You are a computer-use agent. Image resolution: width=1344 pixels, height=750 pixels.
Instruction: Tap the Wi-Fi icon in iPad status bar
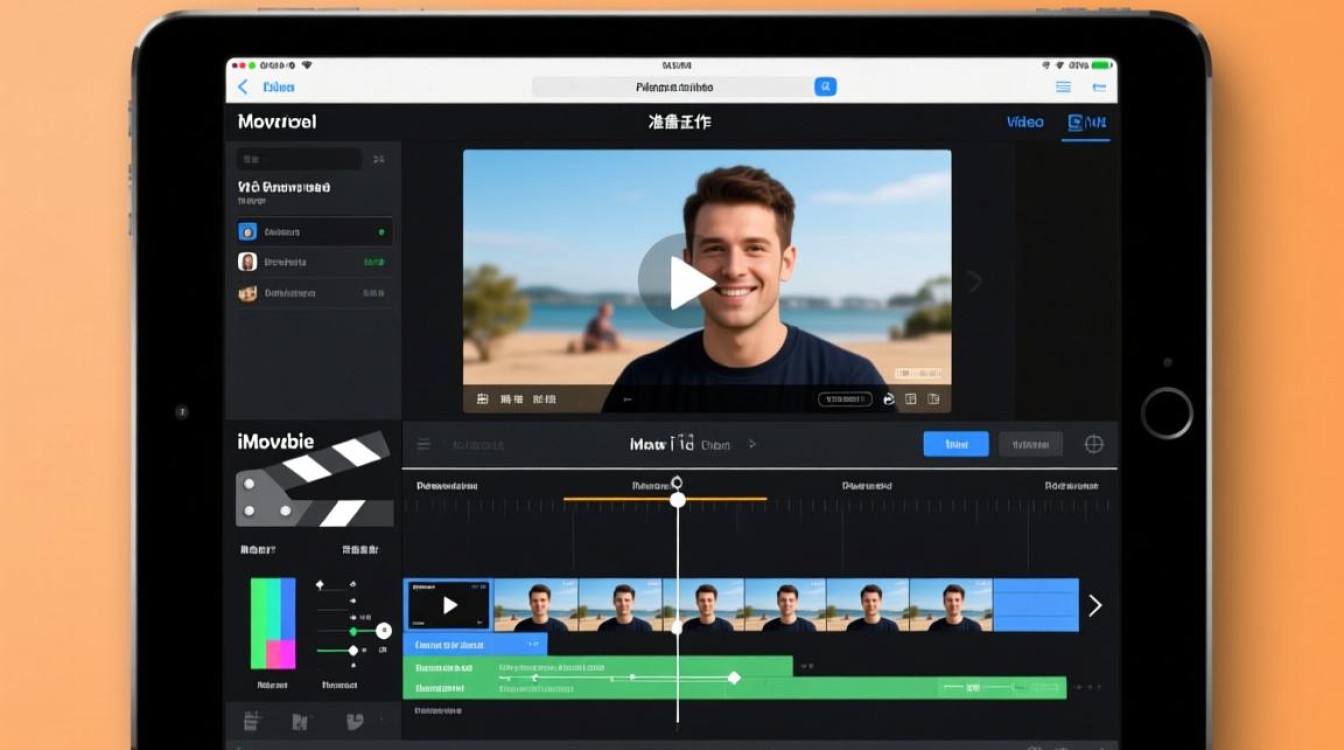306,65
